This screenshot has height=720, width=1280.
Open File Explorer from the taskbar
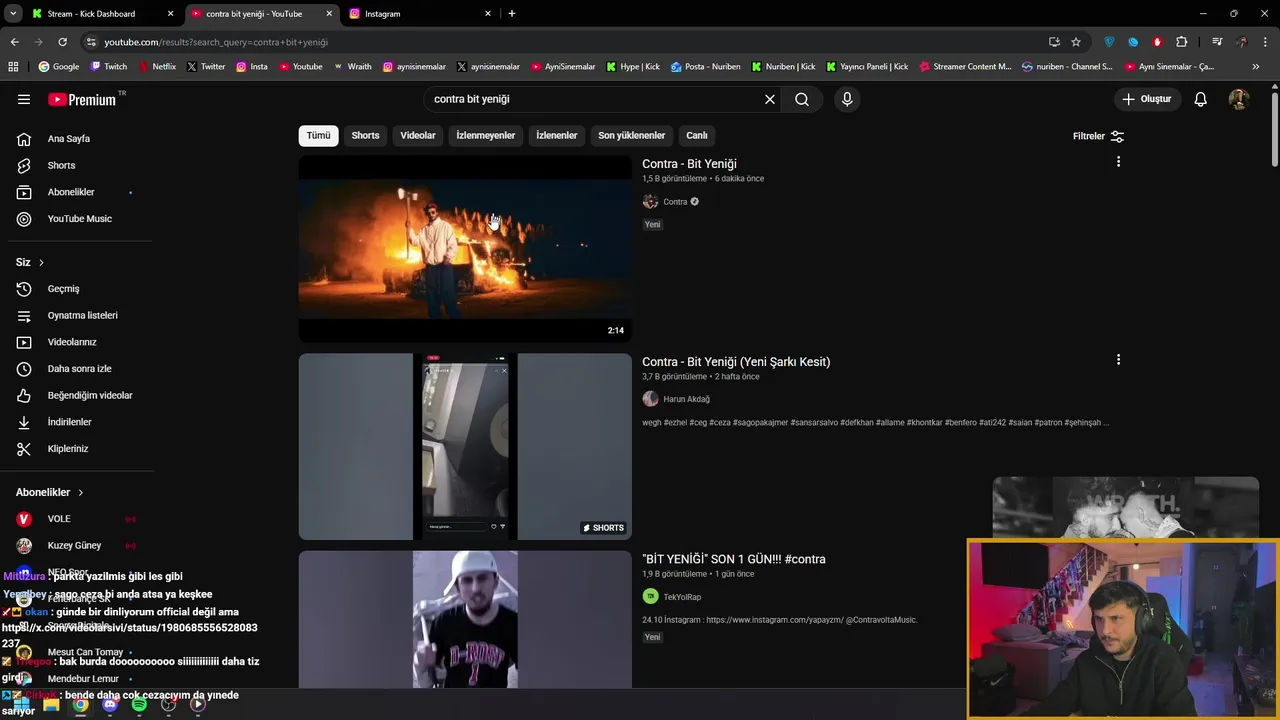[51, 705]
